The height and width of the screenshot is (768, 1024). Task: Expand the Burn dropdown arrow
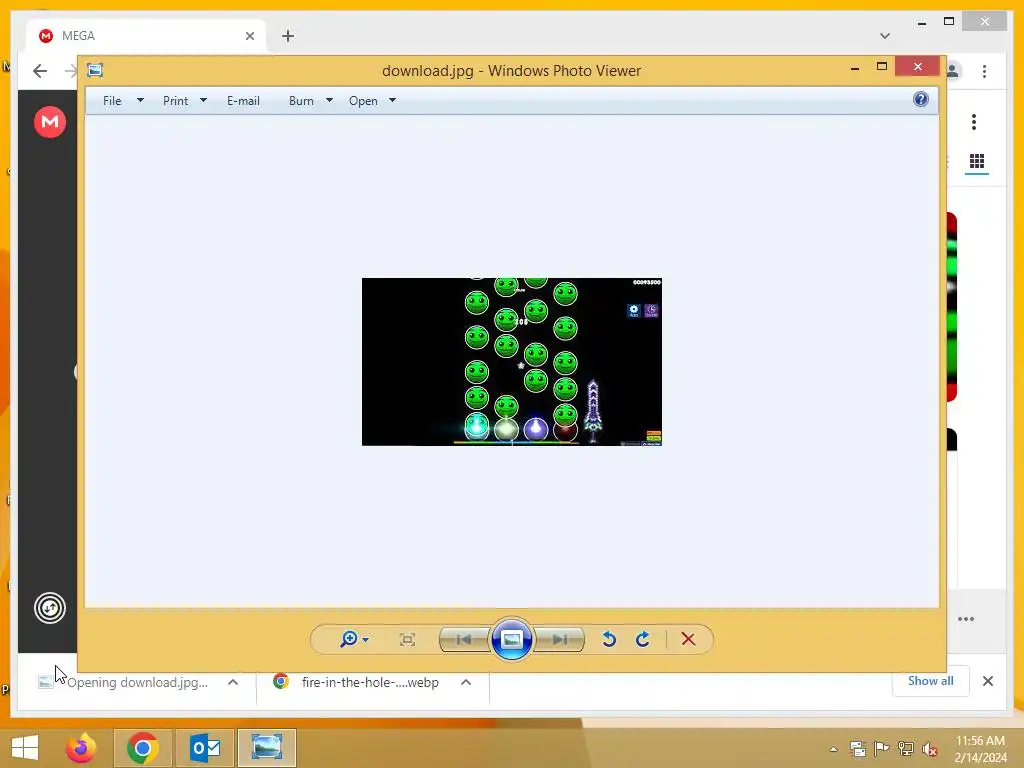tap(329, 101)
